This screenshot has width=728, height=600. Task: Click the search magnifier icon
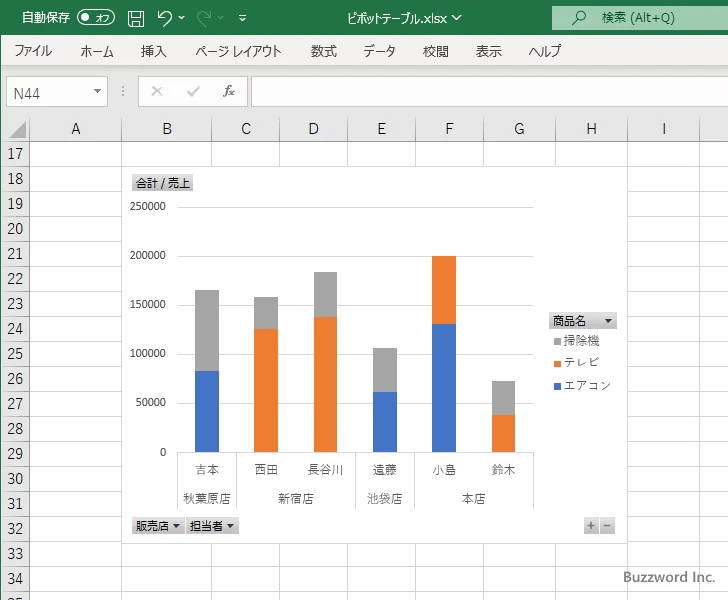click(x=578, y=18)
